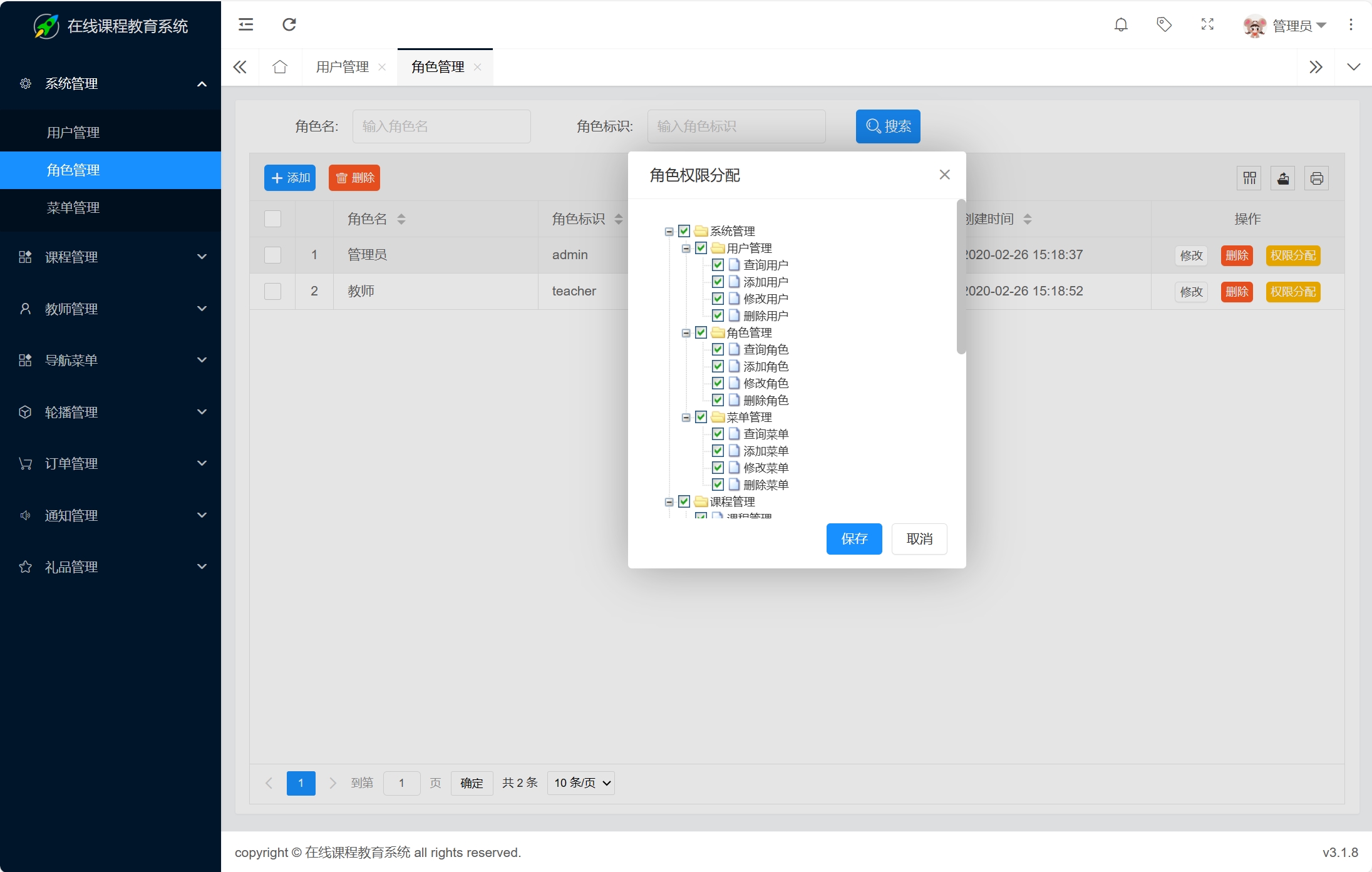Collapse the 角色管理 tree node
This screenshot has height=872, width=1372.
[x=686, y=333]
